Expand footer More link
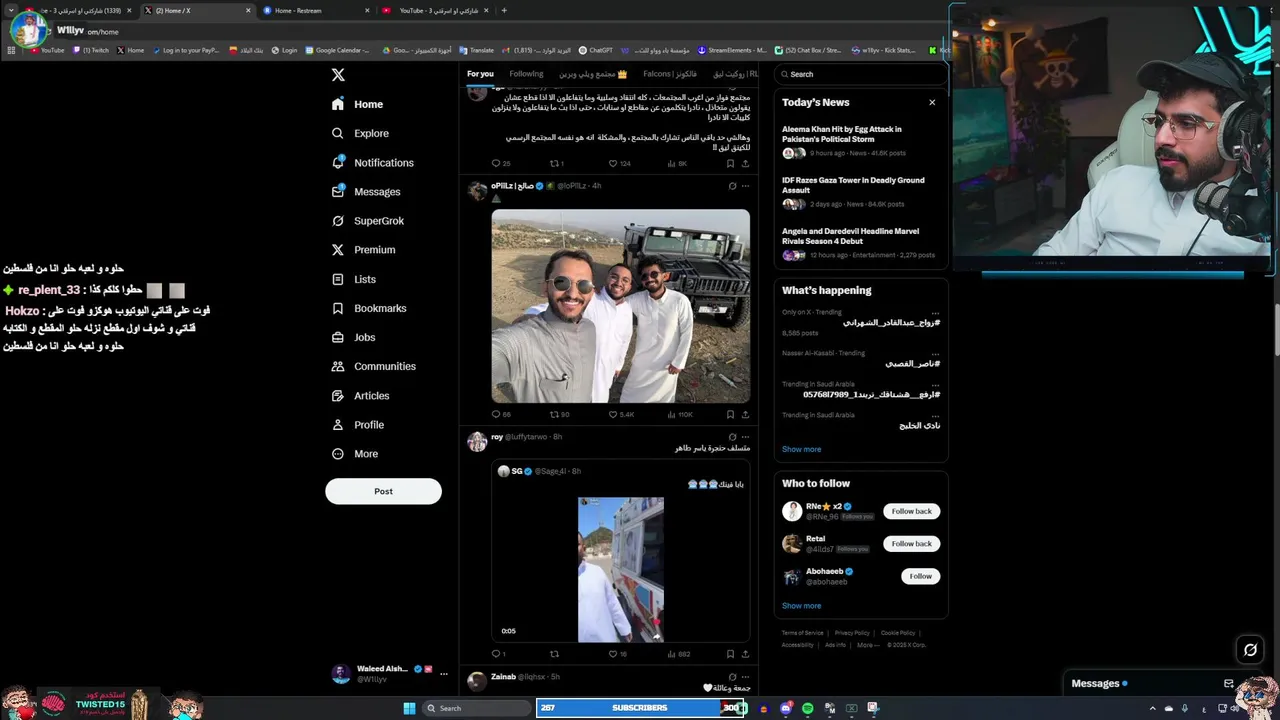Screen dimensions: 1280x720 click(x=868, y=645)
